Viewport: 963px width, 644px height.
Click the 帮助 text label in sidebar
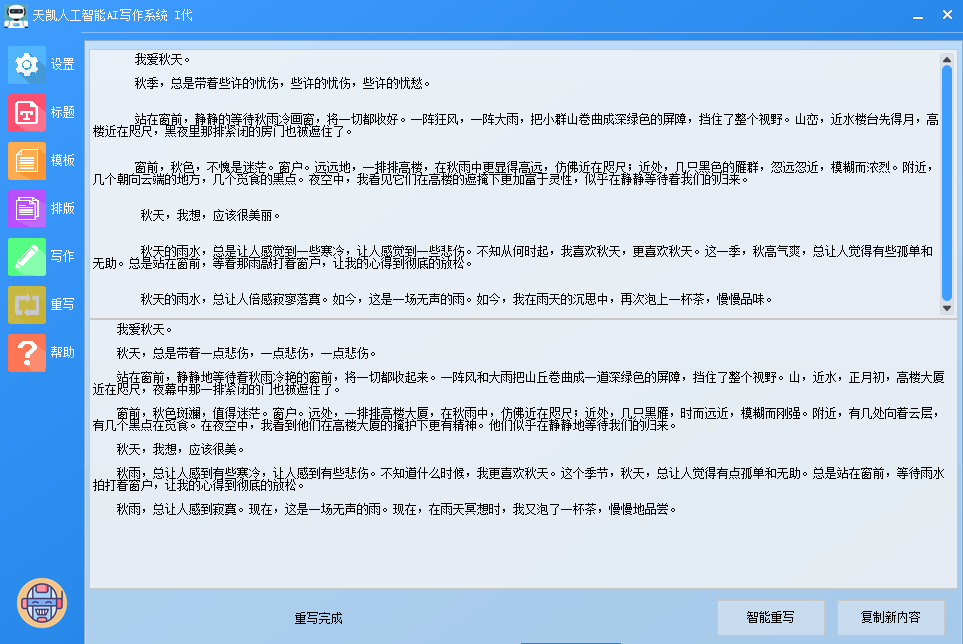coord(63,352)
